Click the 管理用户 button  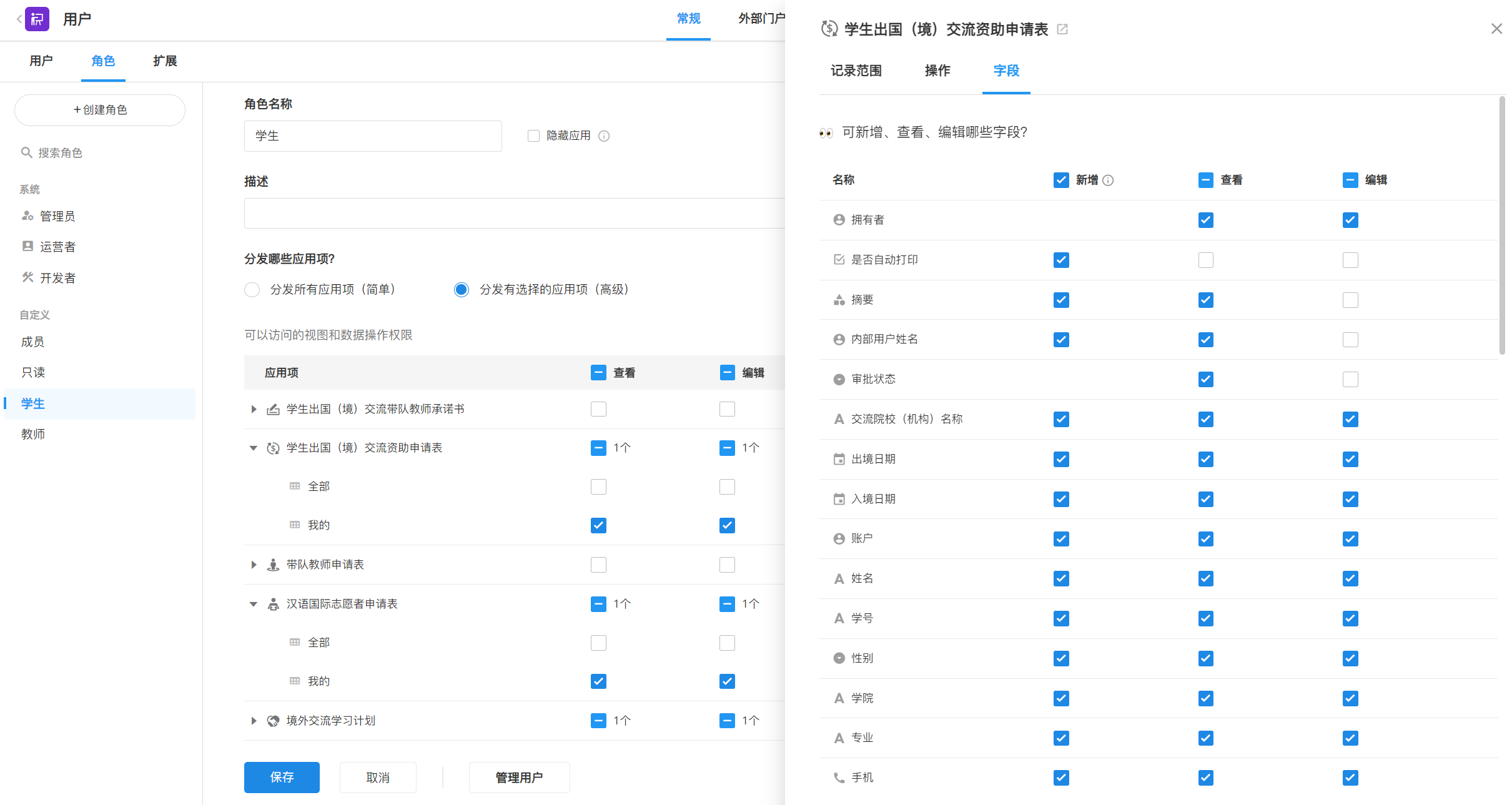coord(519,777)
